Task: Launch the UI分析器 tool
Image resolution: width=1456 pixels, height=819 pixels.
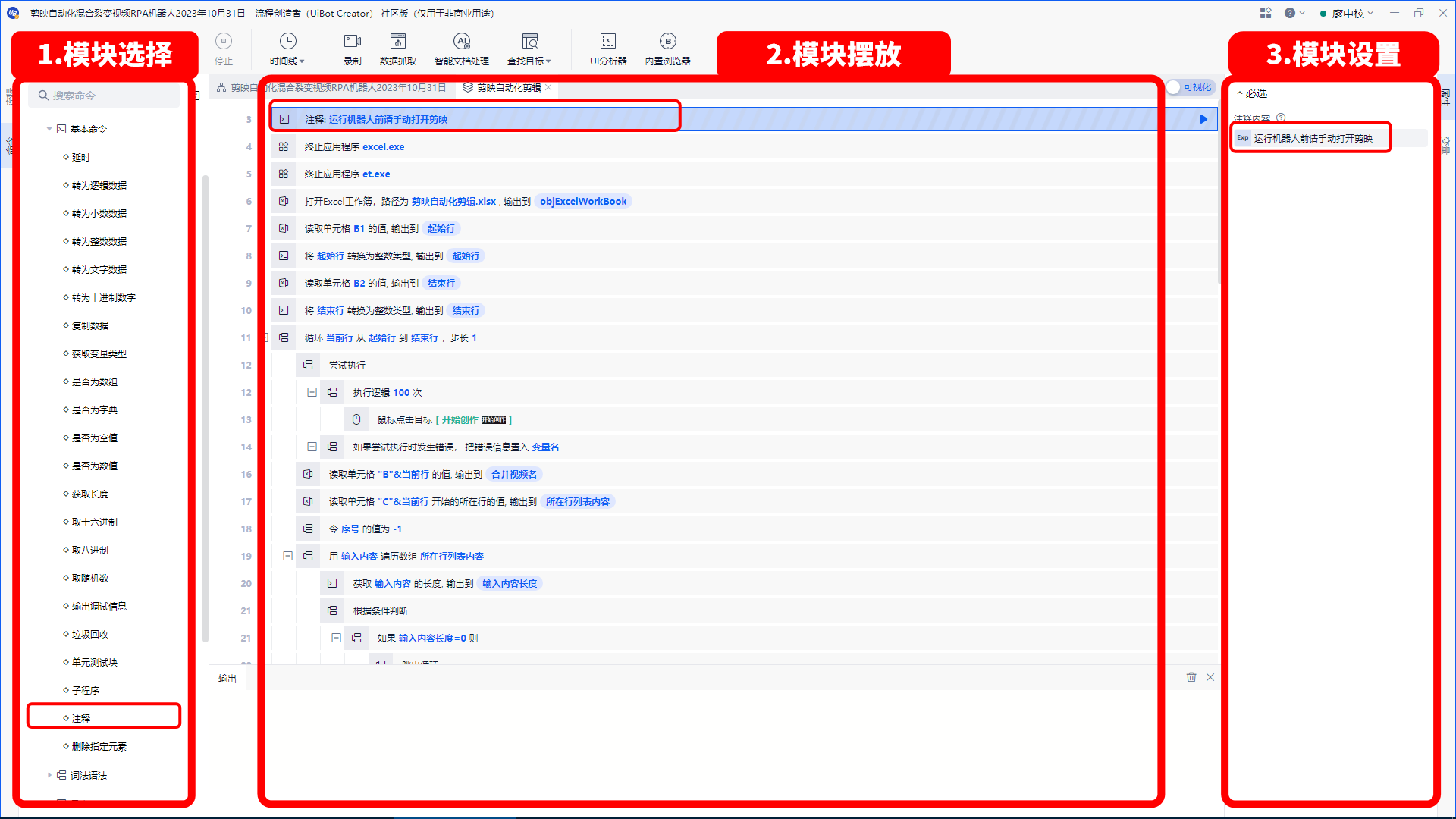Action: pyautogui.click(x=608, y=49)
